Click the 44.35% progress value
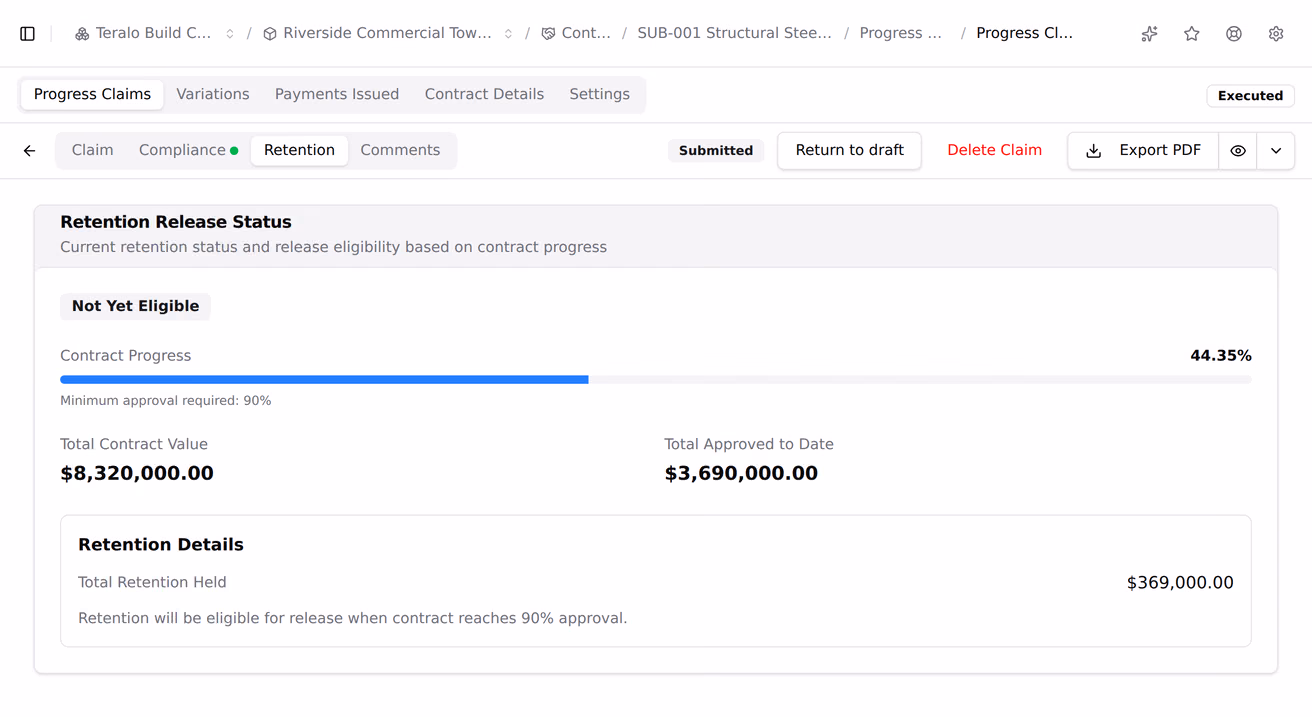 tap(1221, 356)
